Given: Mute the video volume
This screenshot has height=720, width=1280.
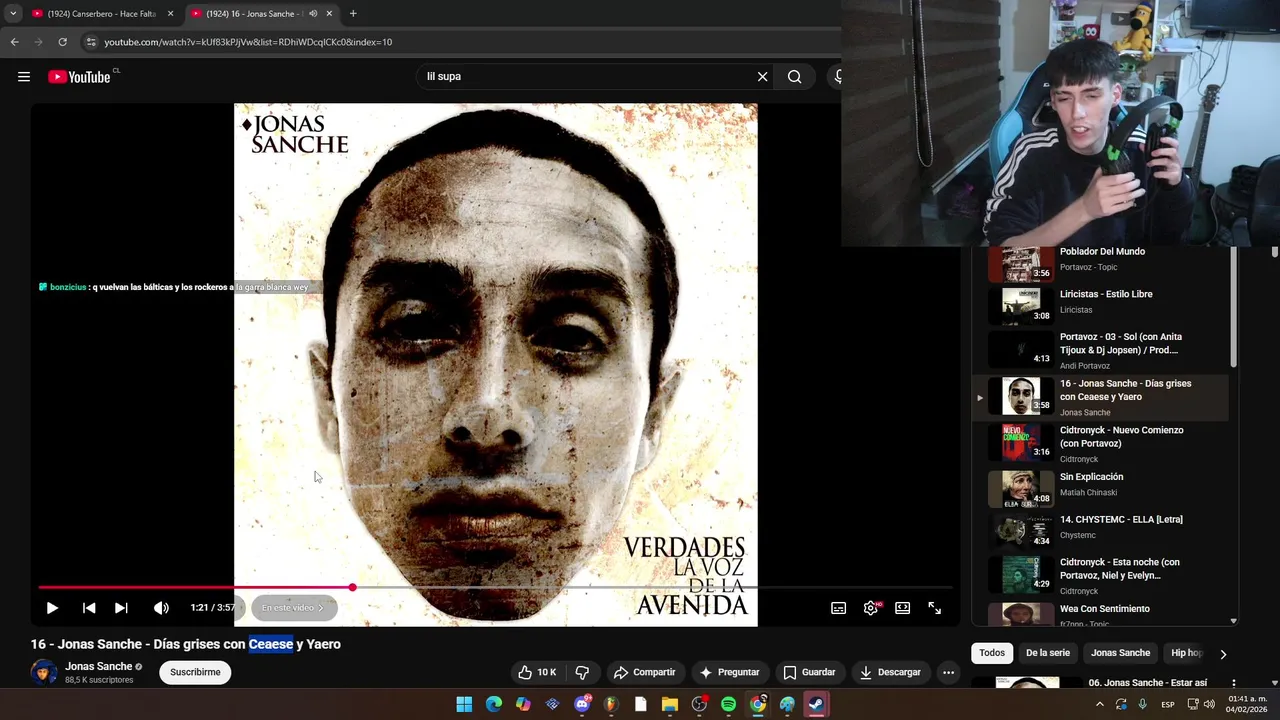Looking at the screenshot, I should 161,608.
